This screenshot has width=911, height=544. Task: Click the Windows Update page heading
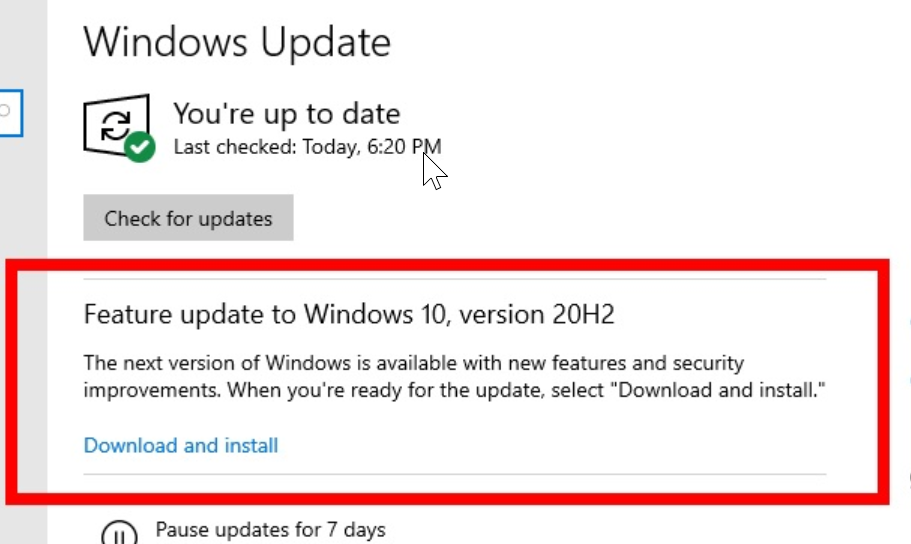pos(237,42)
